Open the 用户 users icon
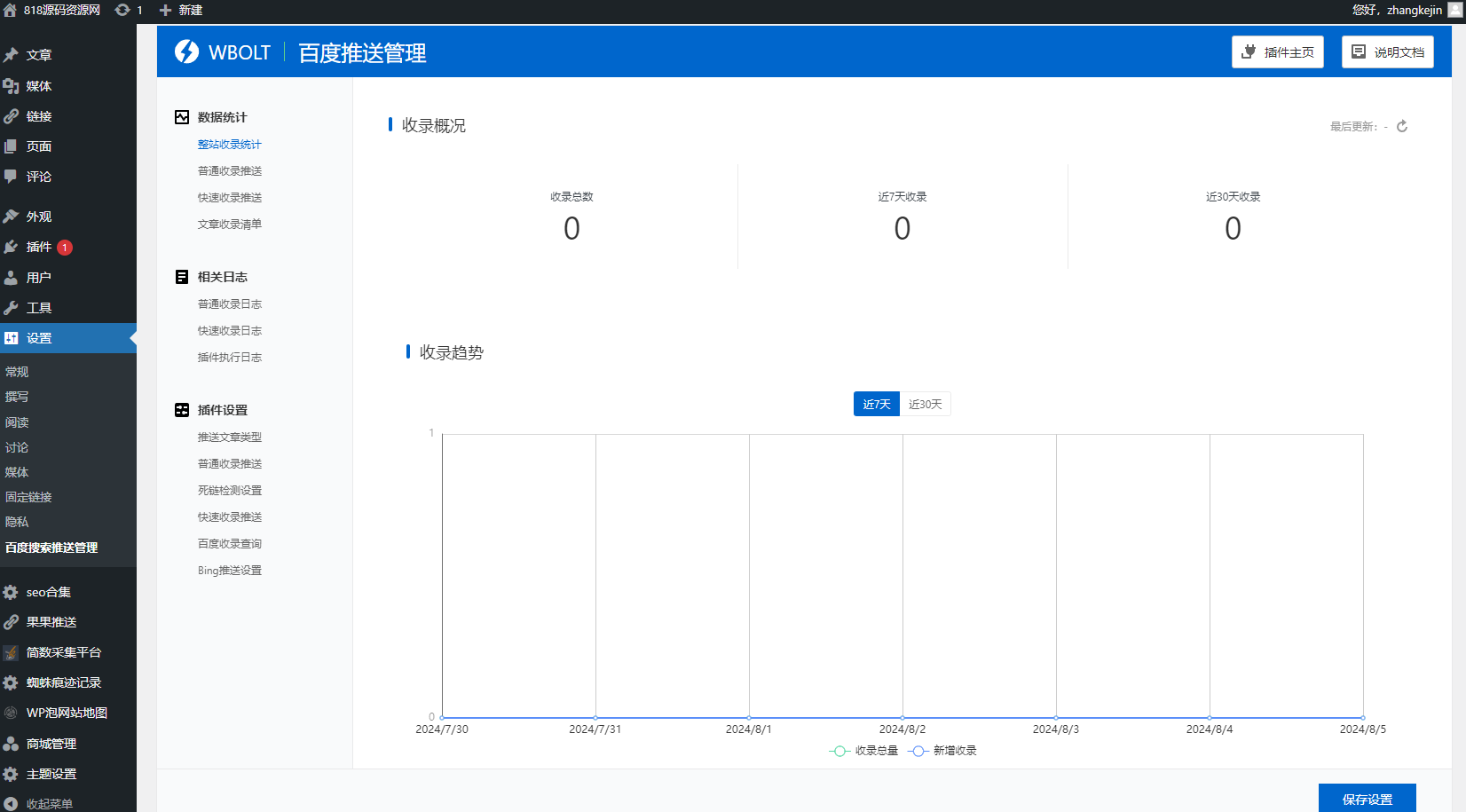The width and height of the screenshot is (1466, 812). click(x=11, y=278)
